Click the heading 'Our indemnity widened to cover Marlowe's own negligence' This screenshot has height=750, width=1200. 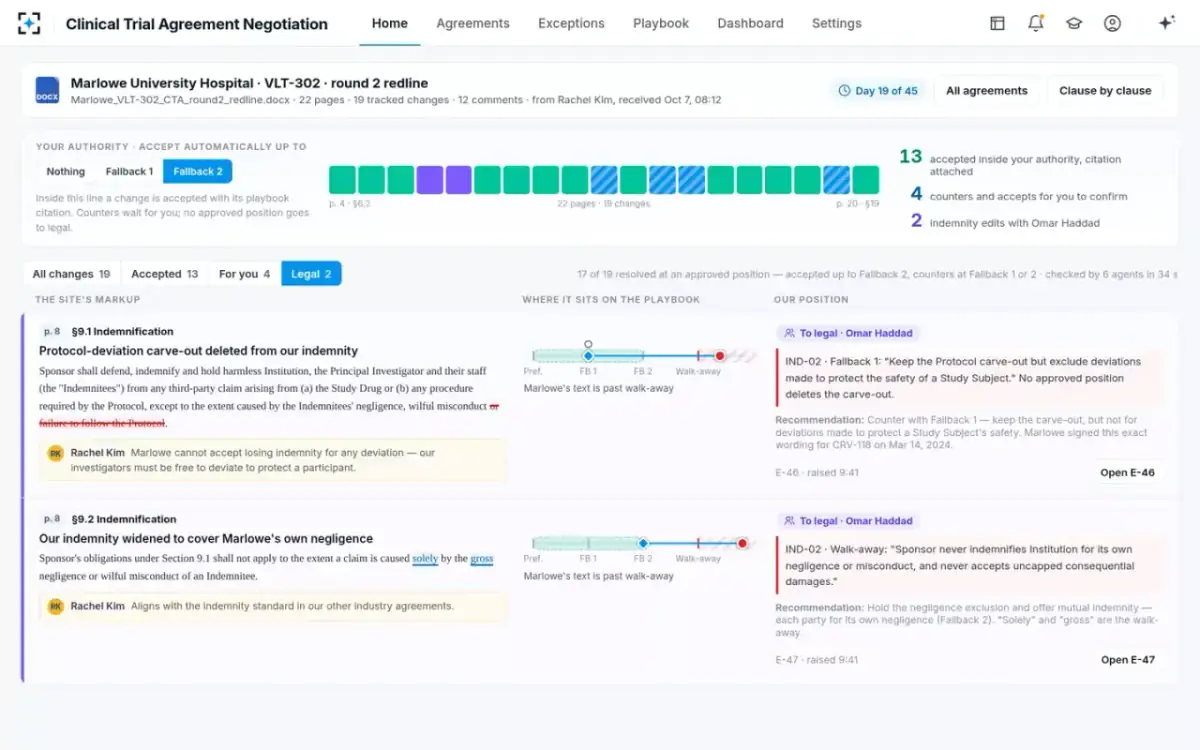(x=206, y=539)
